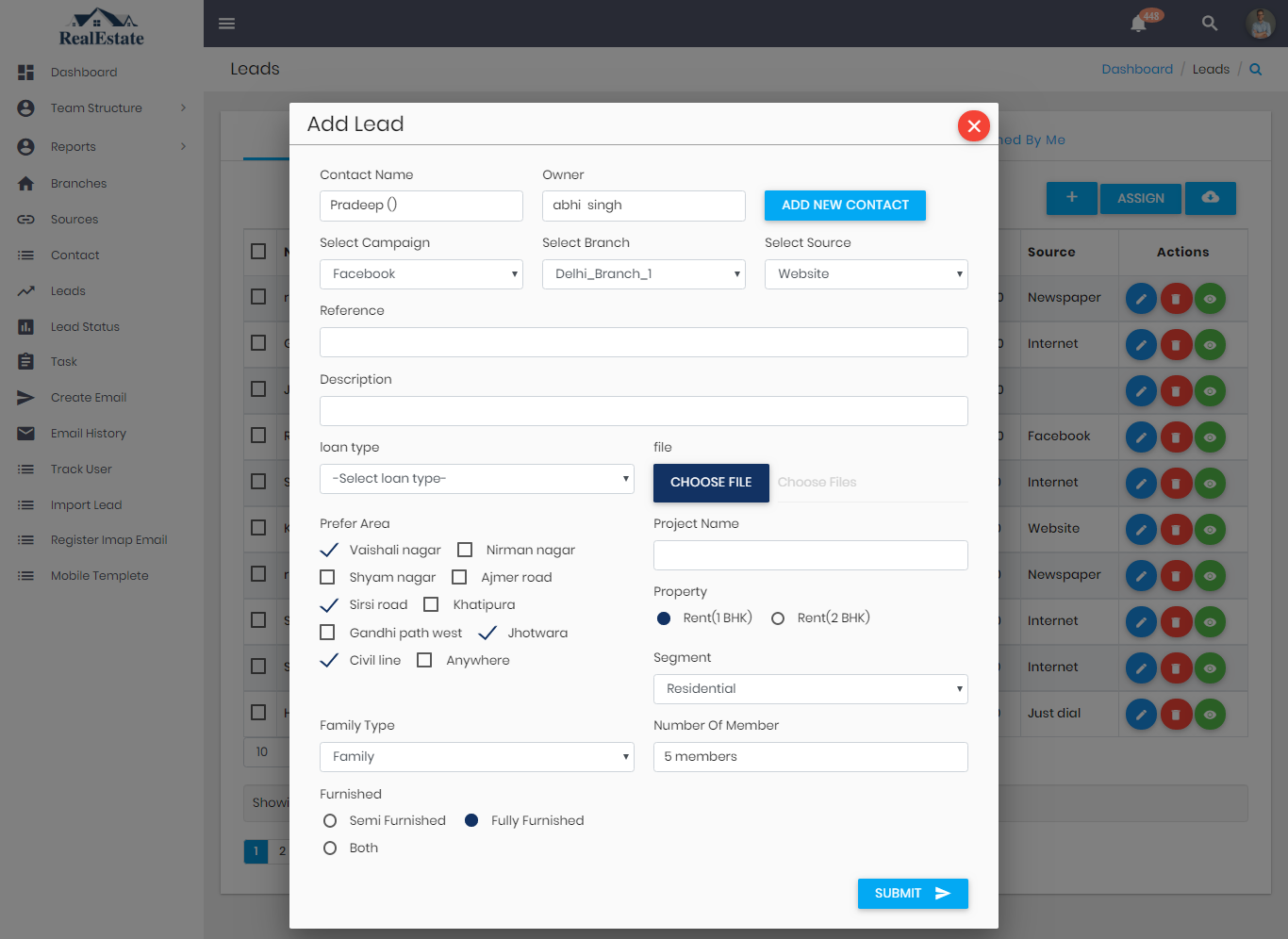Collapse the sidebar with hamburger icon
The image size is (1288, 939).
[226, 23]
